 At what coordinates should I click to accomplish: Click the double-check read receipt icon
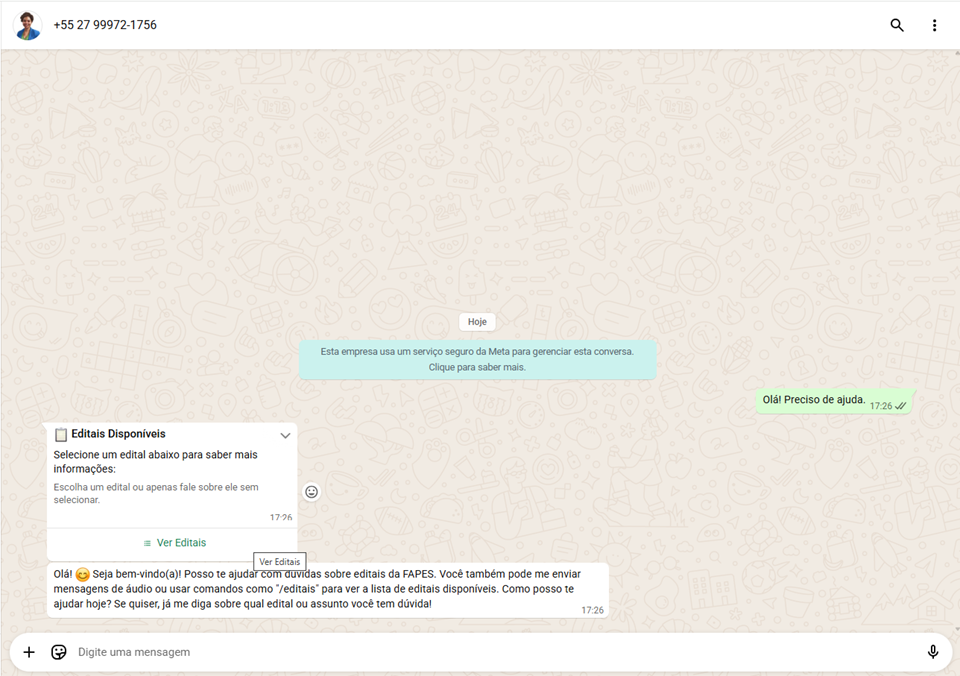(901, 406)
